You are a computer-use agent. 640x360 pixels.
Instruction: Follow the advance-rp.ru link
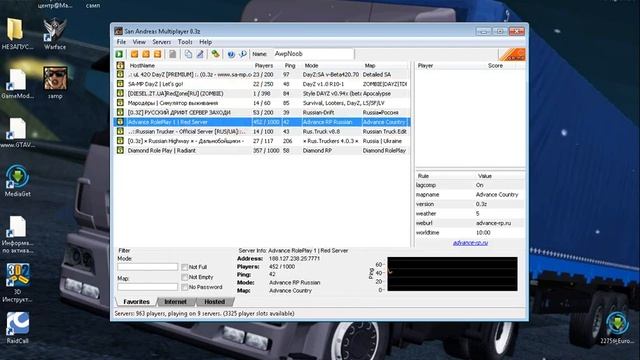(x=470, y=243)
